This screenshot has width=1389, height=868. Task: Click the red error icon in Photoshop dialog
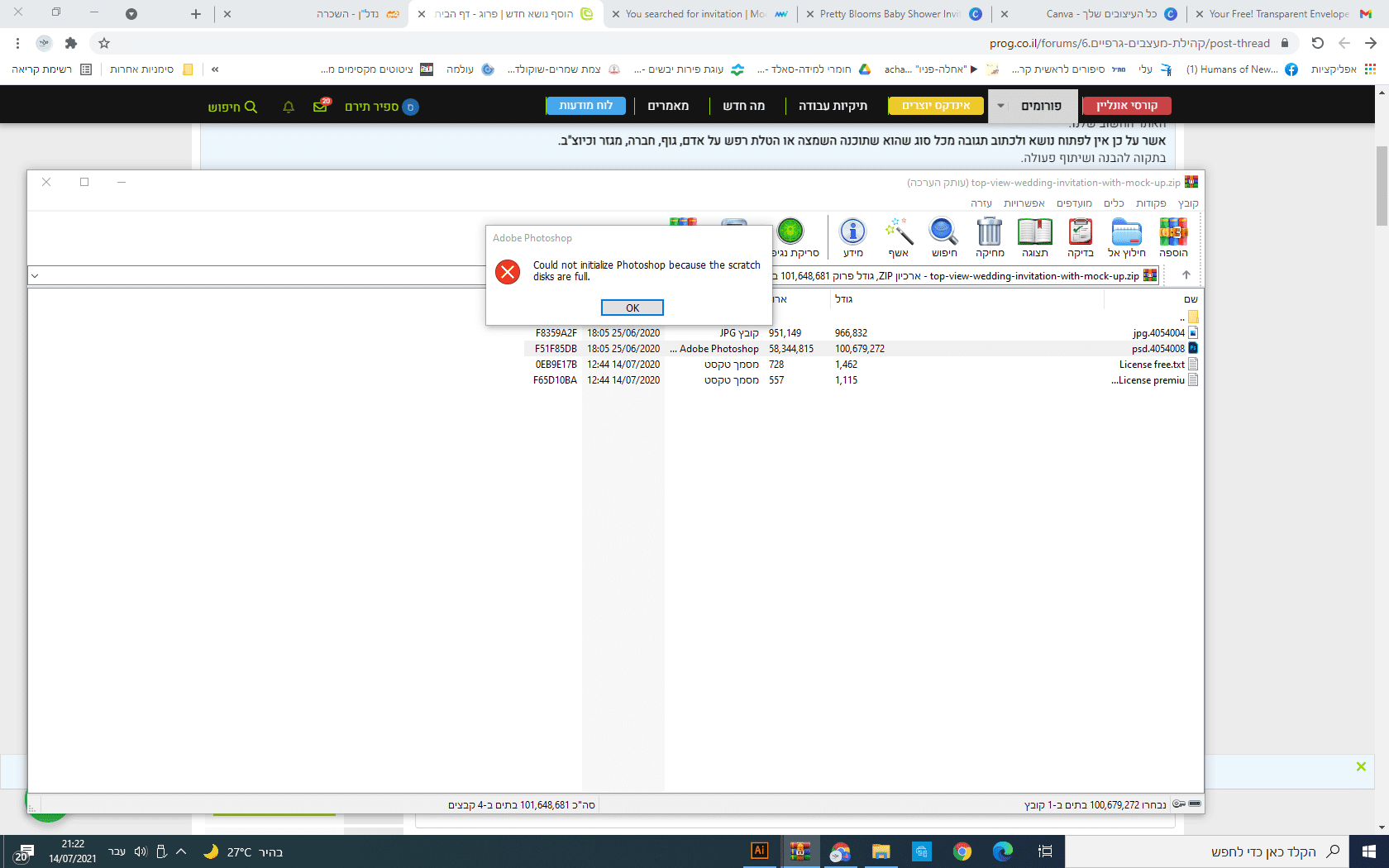pyautogui.click(x=508, y=271)
